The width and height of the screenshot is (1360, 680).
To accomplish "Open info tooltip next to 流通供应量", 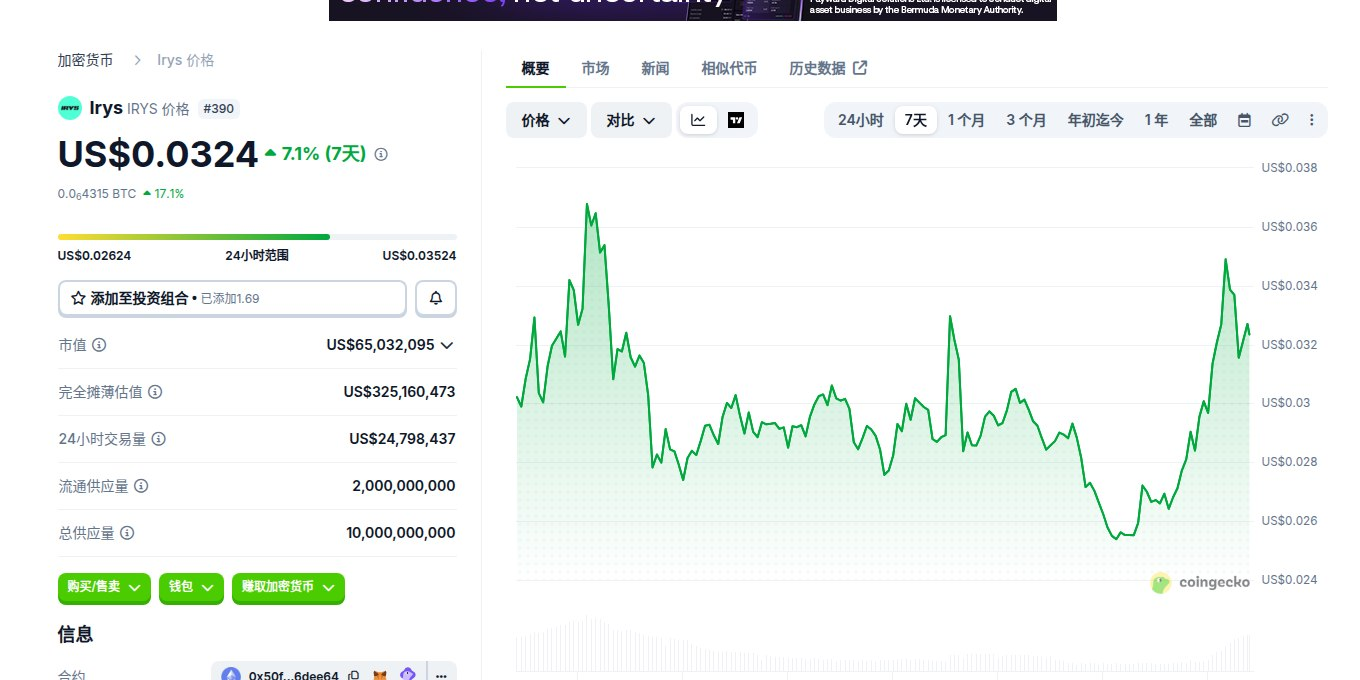I will pos(141,486).
